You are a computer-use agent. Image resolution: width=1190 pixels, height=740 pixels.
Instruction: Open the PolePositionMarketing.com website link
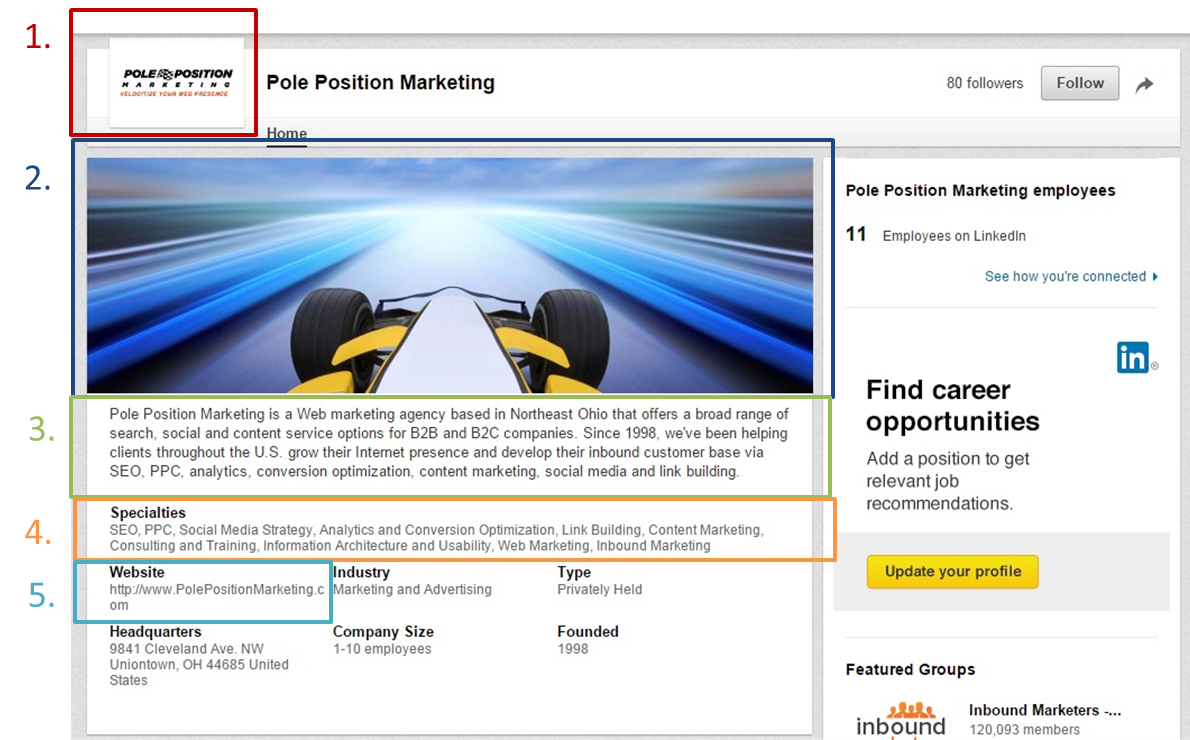tap(216, 597)
